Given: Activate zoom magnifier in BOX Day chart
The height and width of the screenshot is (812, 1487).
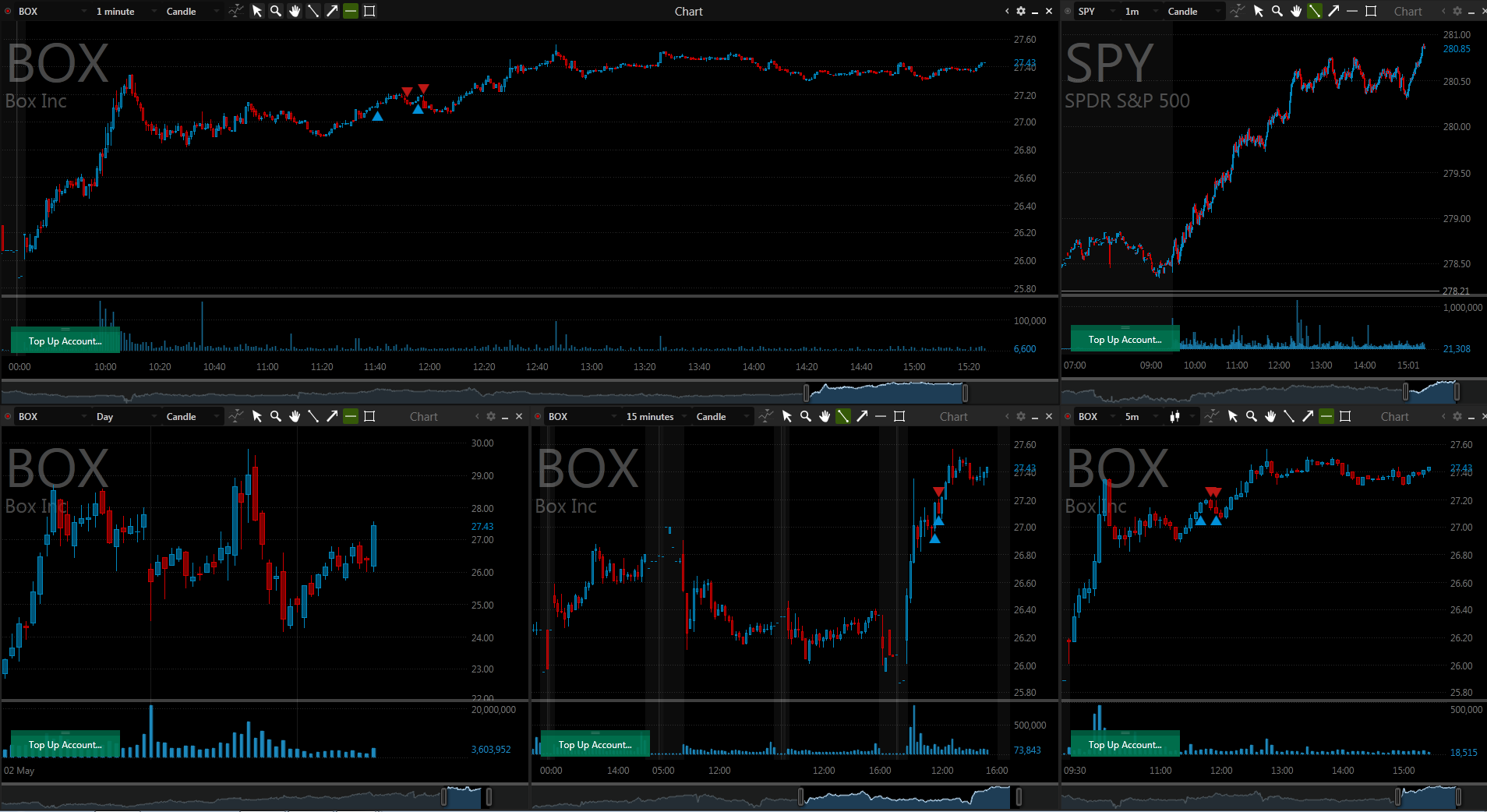Looking at the screenshot, I should point(276,416).
